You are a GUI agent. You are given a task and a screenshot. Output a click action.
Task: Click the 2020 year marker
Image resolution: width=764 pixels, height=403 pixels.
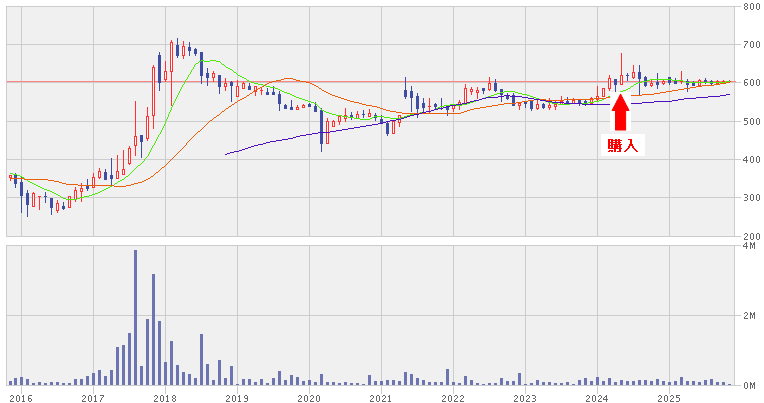309,397
